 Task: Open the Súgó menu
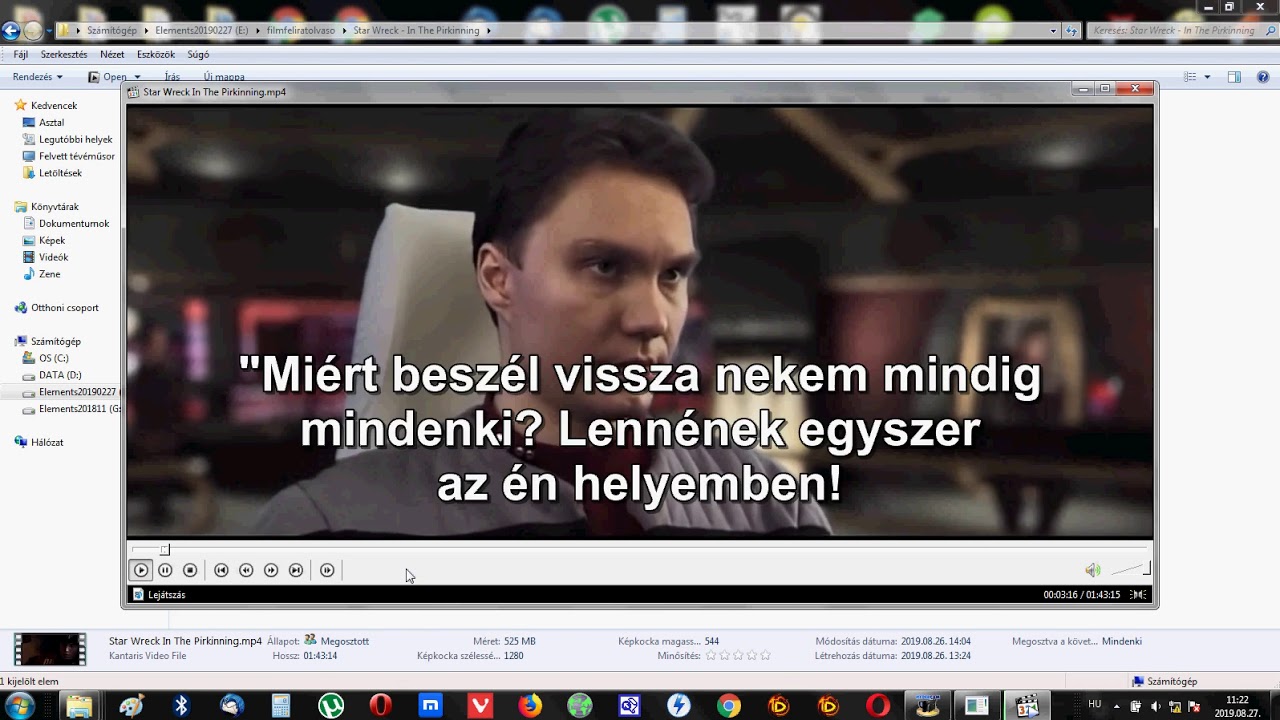coord(198,54)
